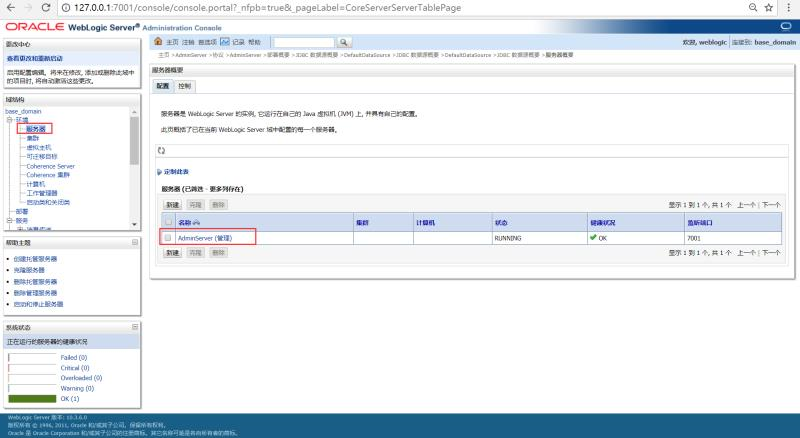Collapse the help topics panel

(x=135, y=242)
